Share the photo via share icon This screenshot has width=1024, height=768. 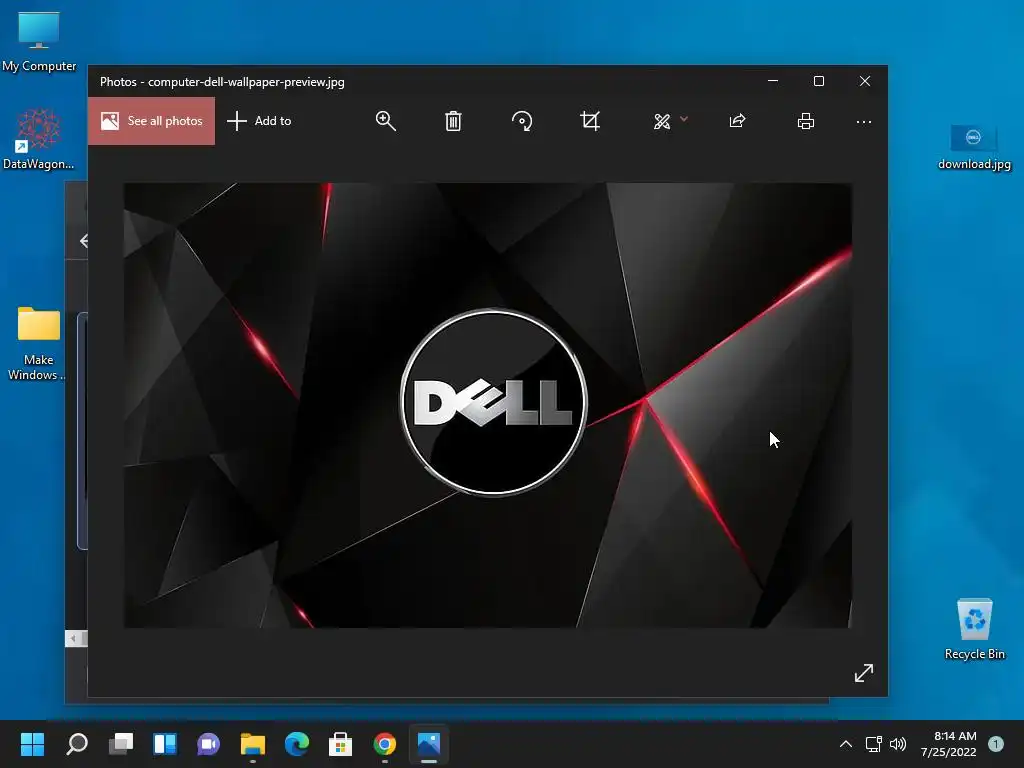[x=737, y=121]
